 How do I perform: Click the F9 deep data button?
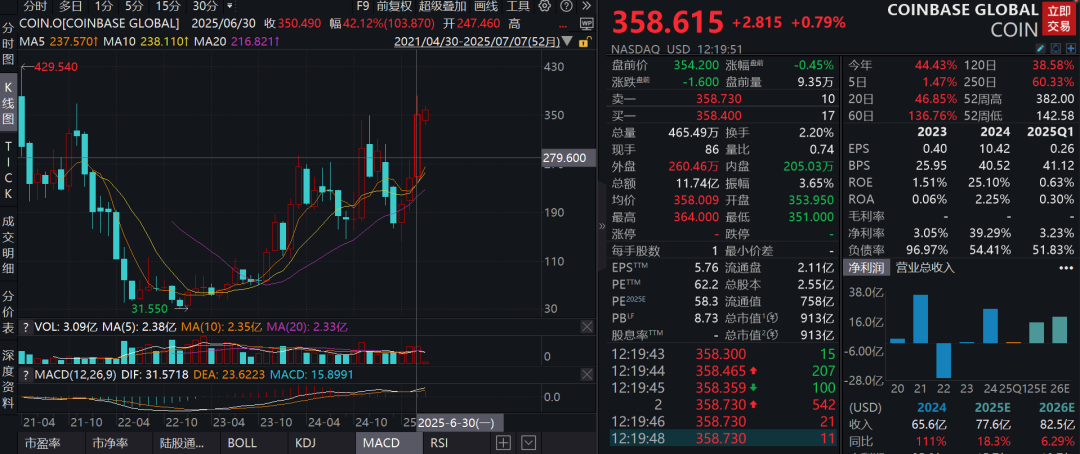pyautogui.click(x=362, y=7)
